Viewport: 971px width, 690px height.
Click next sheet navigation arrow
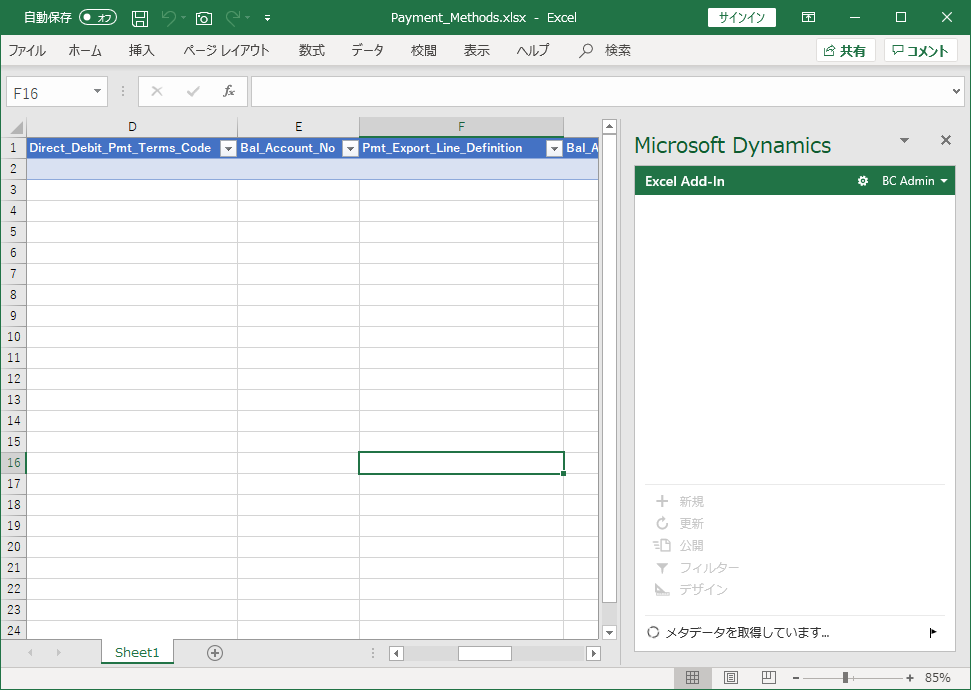(58, 653)
